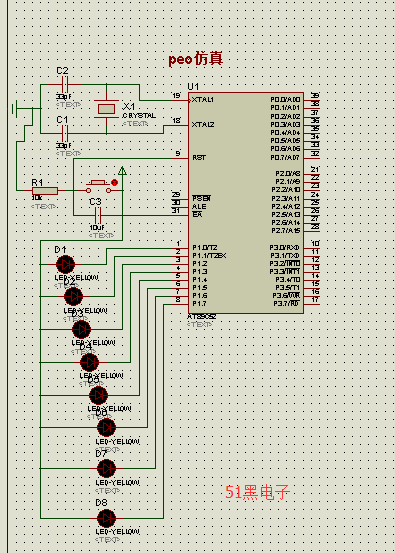Select the D8 yellow LED symbol

point(106,518)
